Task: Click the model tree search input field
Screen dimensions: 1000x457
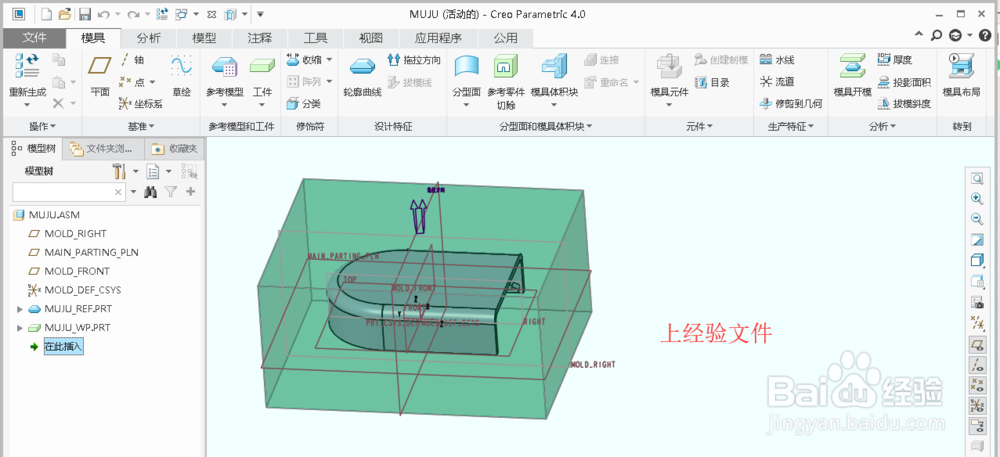Action: (x=68, y=191)
